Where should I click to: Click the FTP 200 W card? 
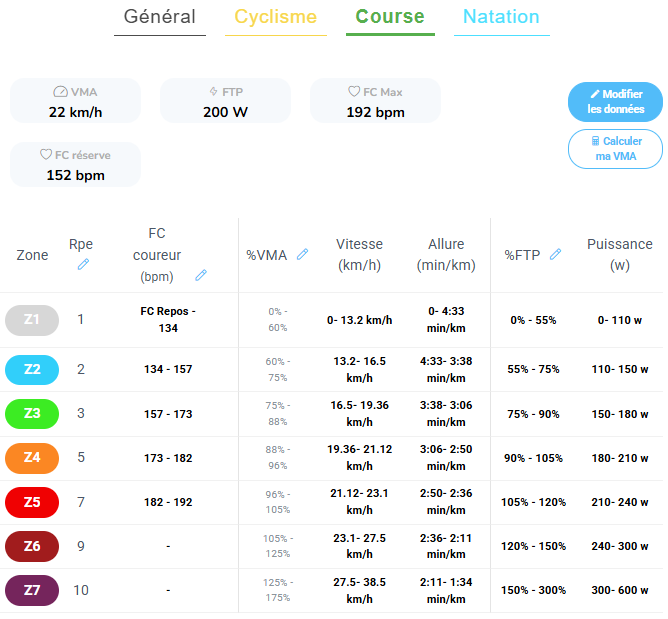click(225, 101)
